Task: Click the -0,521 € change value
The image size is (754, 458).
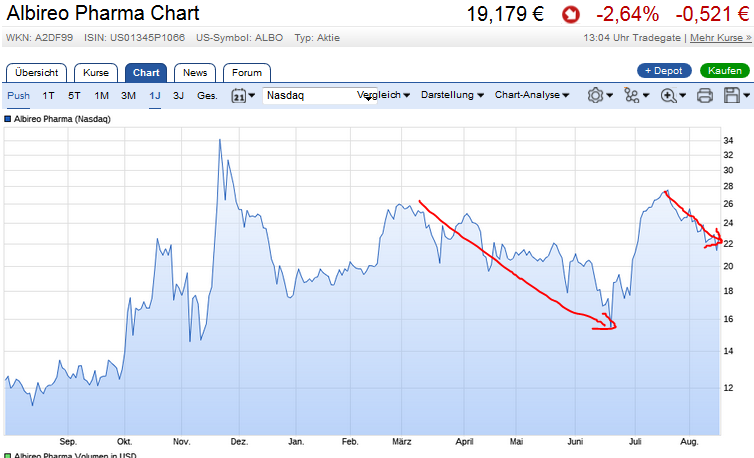Action: point(712,14)
